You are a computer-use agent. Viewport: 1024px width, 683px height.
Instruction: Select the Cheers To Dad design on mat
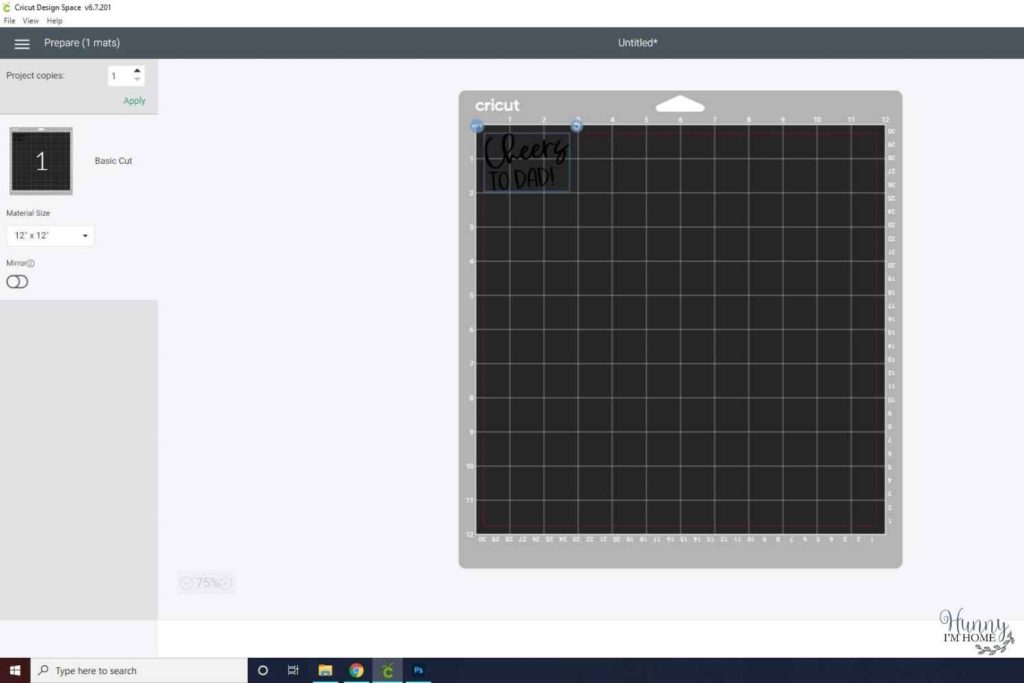pos(526,163)
